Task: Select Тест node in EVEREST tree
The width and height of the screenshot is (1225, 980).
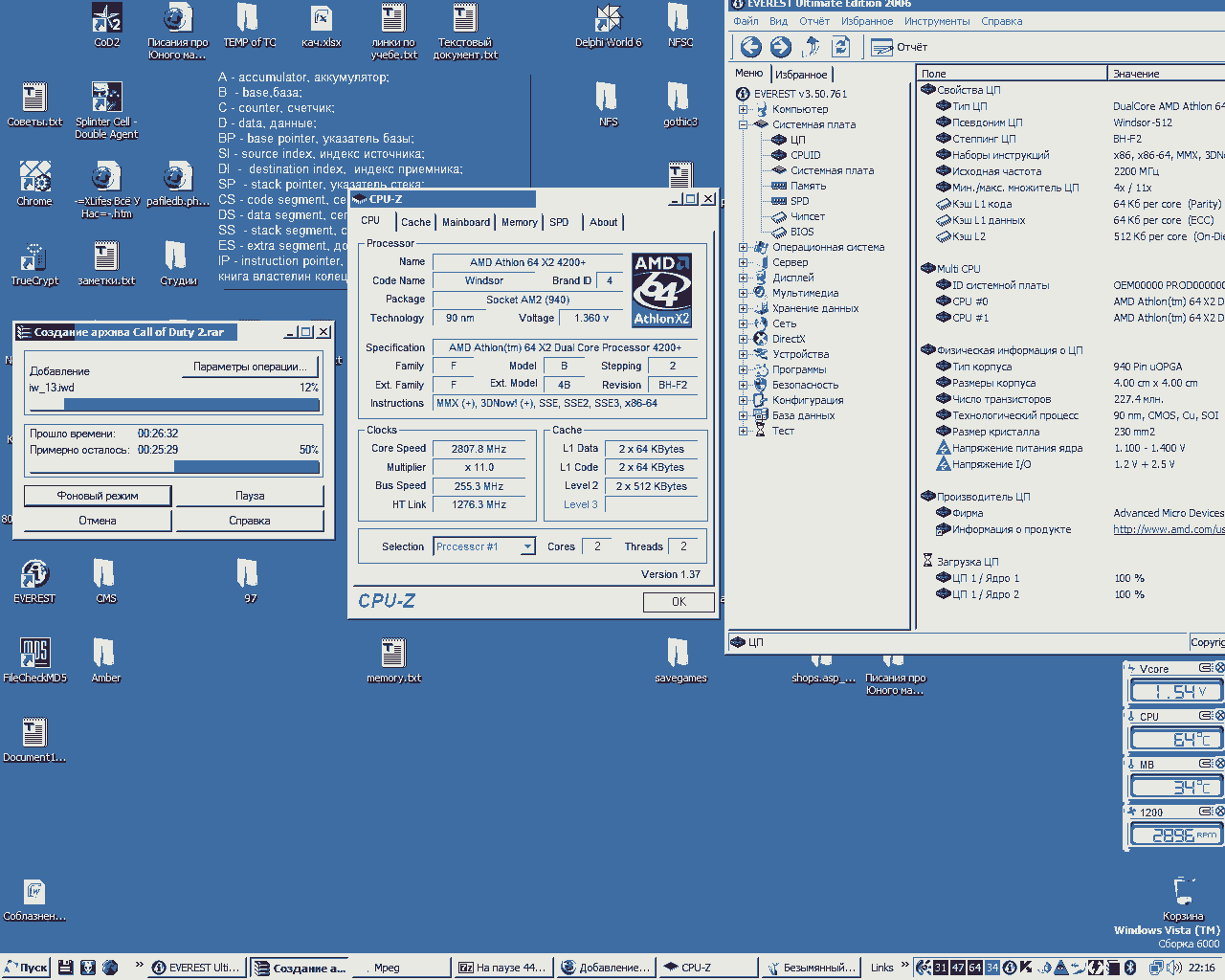Action: [783, 431]
